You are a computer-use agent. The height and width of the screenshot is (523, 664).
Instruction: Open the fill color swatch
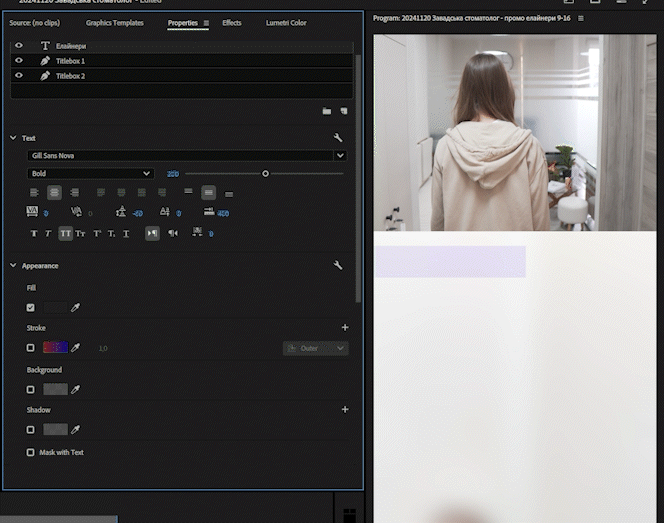click(x=55, y=307)
